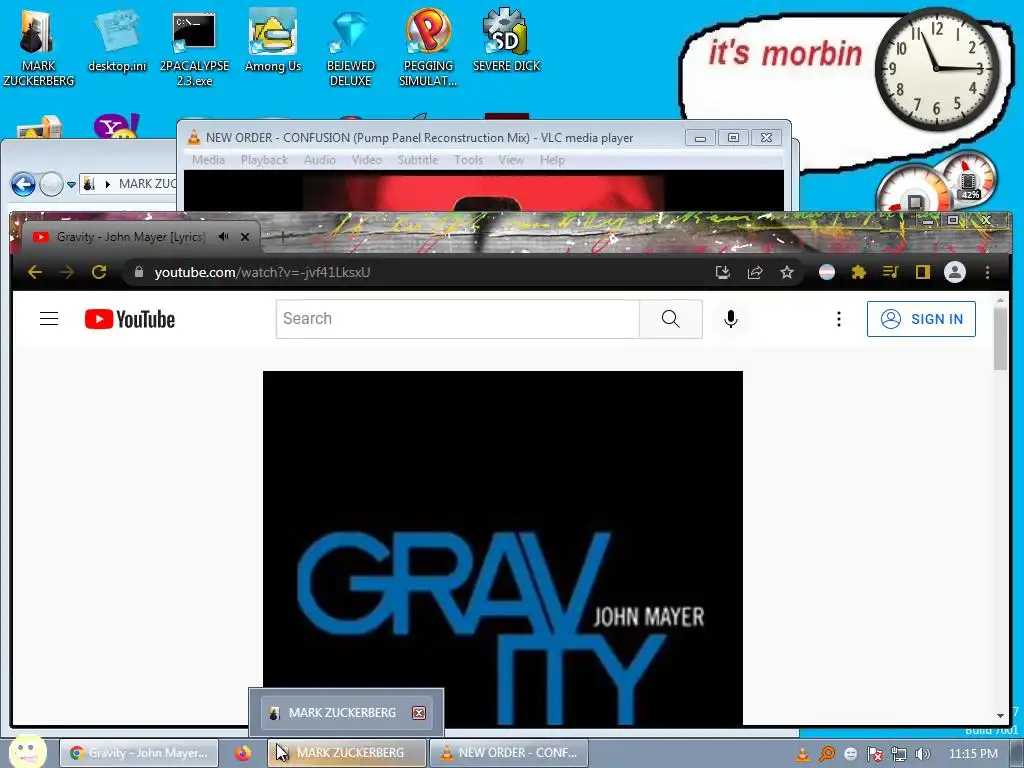The height and width of the screenshot is (768, 1024).
Task: Click the install app icon in address bar
Action: coord(722,272)
